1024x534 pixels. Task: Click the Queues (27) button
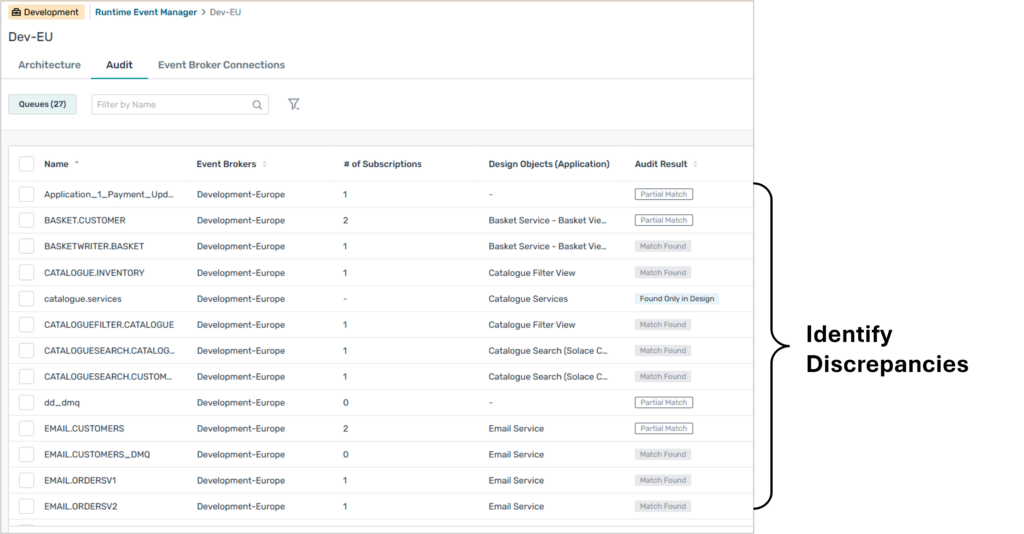(x=42, y=104)
